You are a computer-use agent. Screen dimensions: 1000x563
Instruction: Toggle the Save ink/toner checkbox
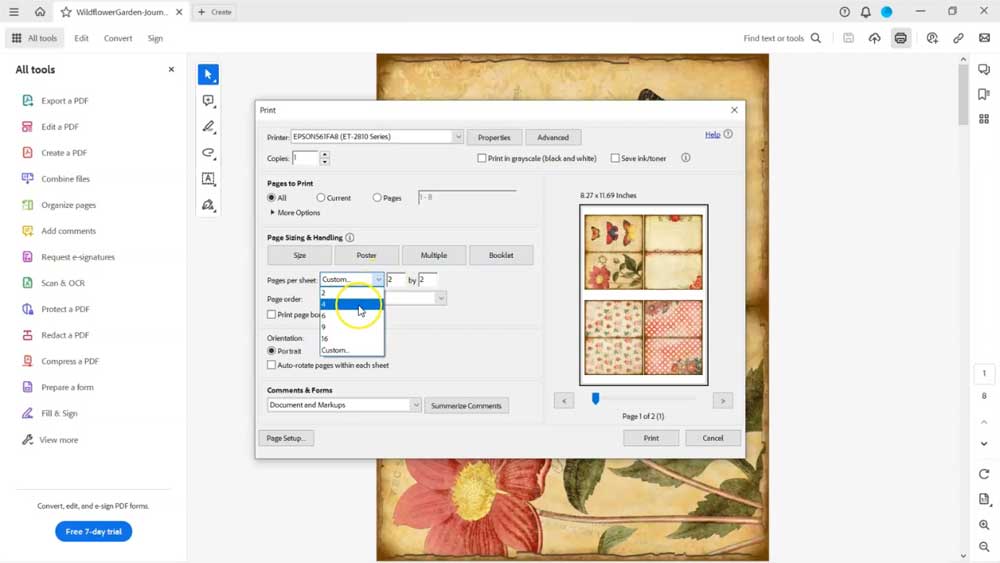point(615,158)
